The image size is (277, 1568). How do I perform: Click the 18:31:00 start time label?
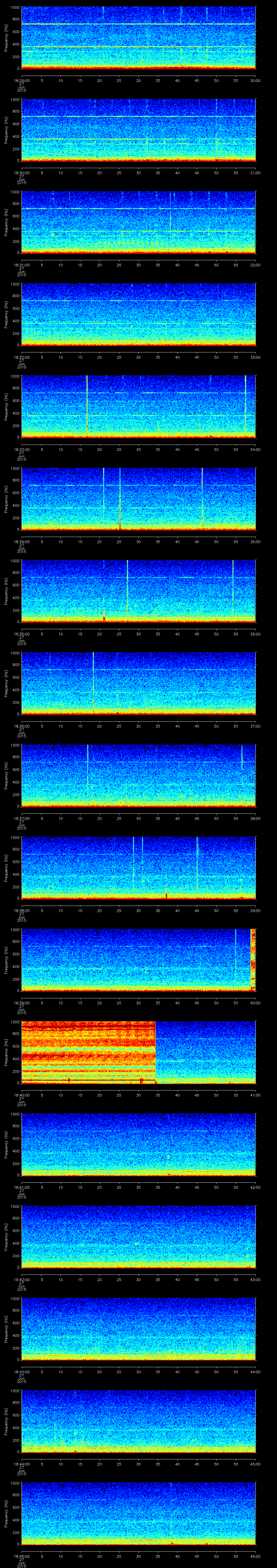(x=21, y=265)
